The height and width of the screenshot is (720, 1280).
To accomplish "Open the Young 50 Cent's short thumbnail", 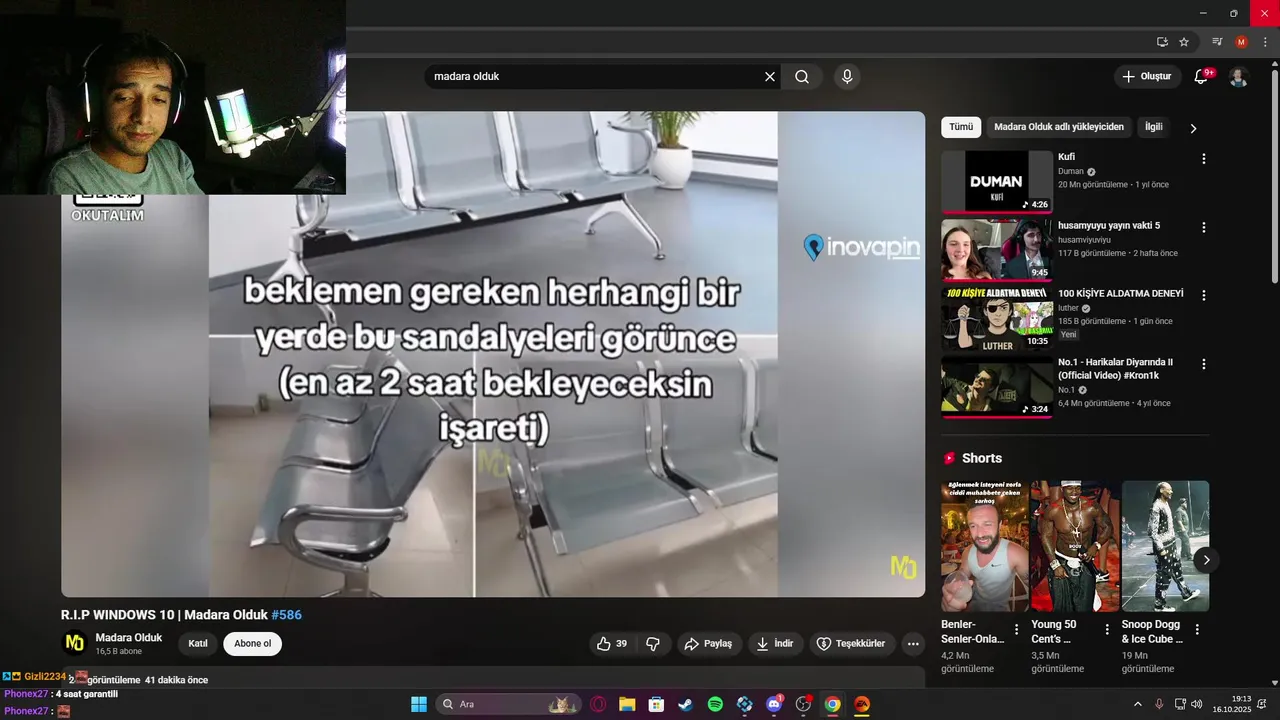I will click(1075, 546).
